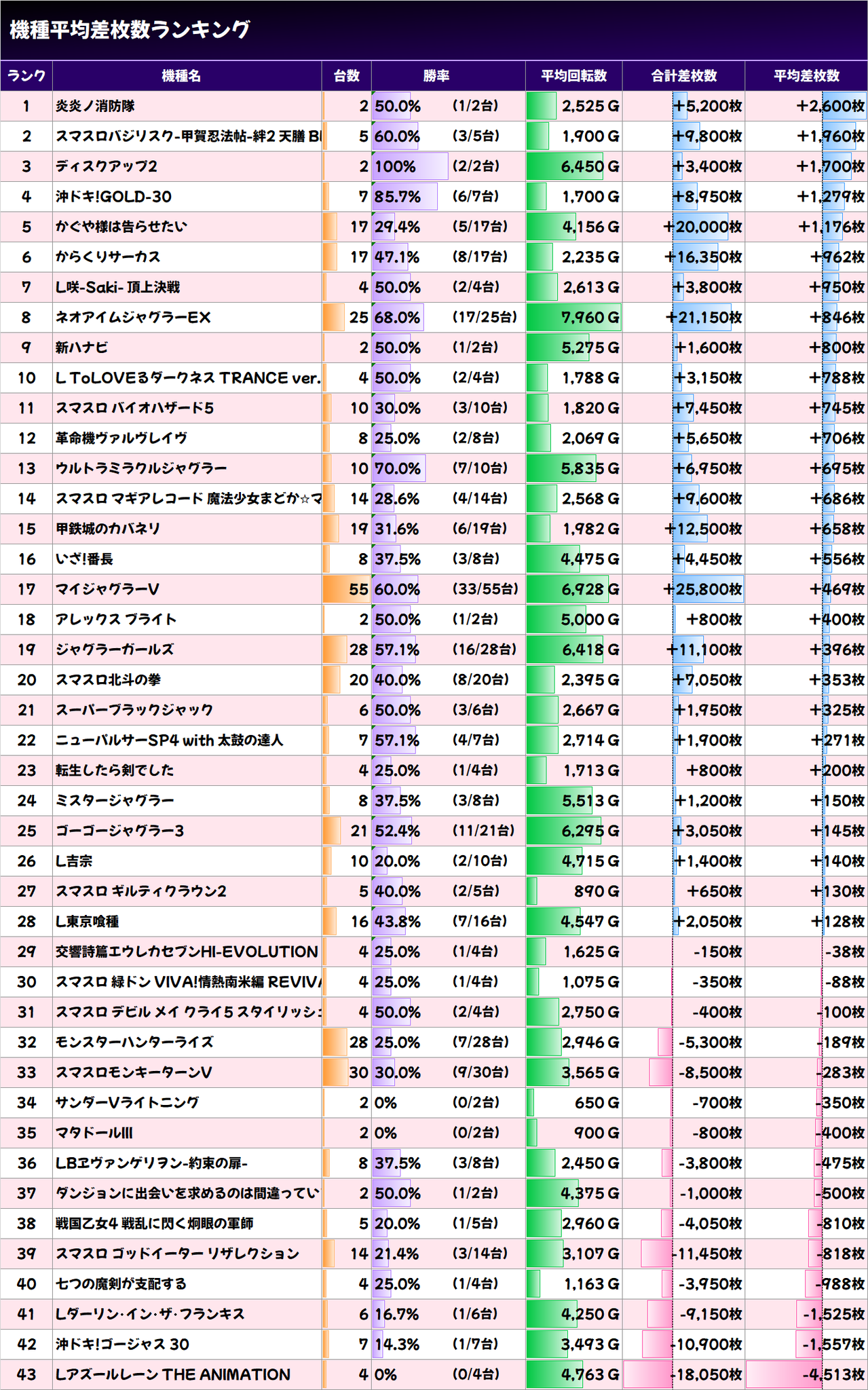This screenshot has height=1390, width=868.
Task: Click average spins 7,960 G cell
Action: click(573, 318)
